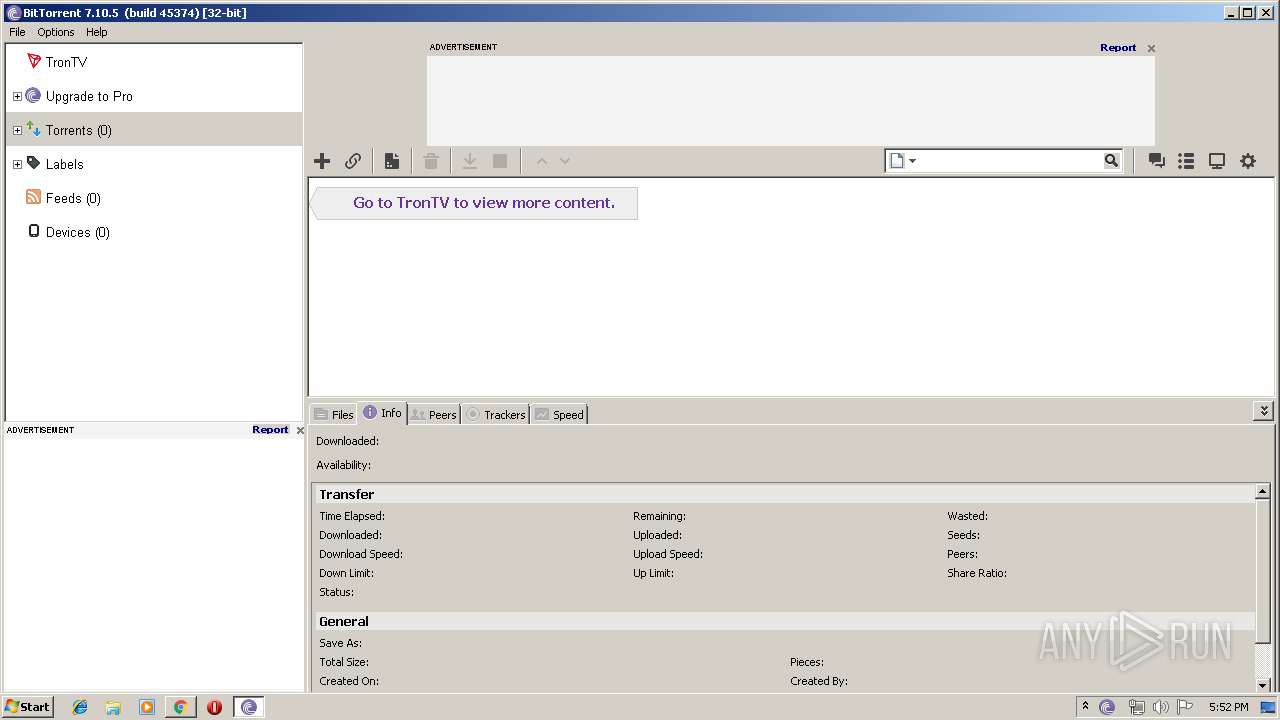The height and width of the screenshot is (720, 1280).
Task: Click Report link on sidebar advertisement
Action: tap(270, 429)
